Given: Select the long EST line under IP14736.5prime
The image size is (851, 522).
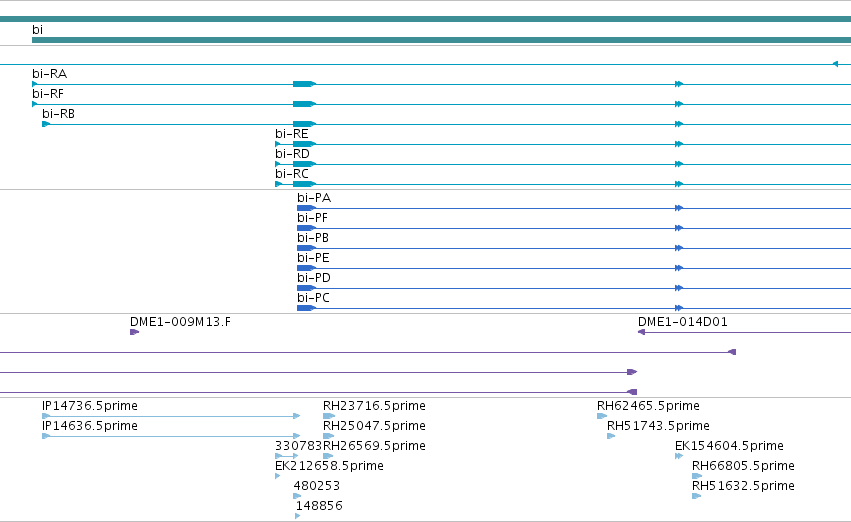Looking at the screenshot, I should [x=171, y=416].
